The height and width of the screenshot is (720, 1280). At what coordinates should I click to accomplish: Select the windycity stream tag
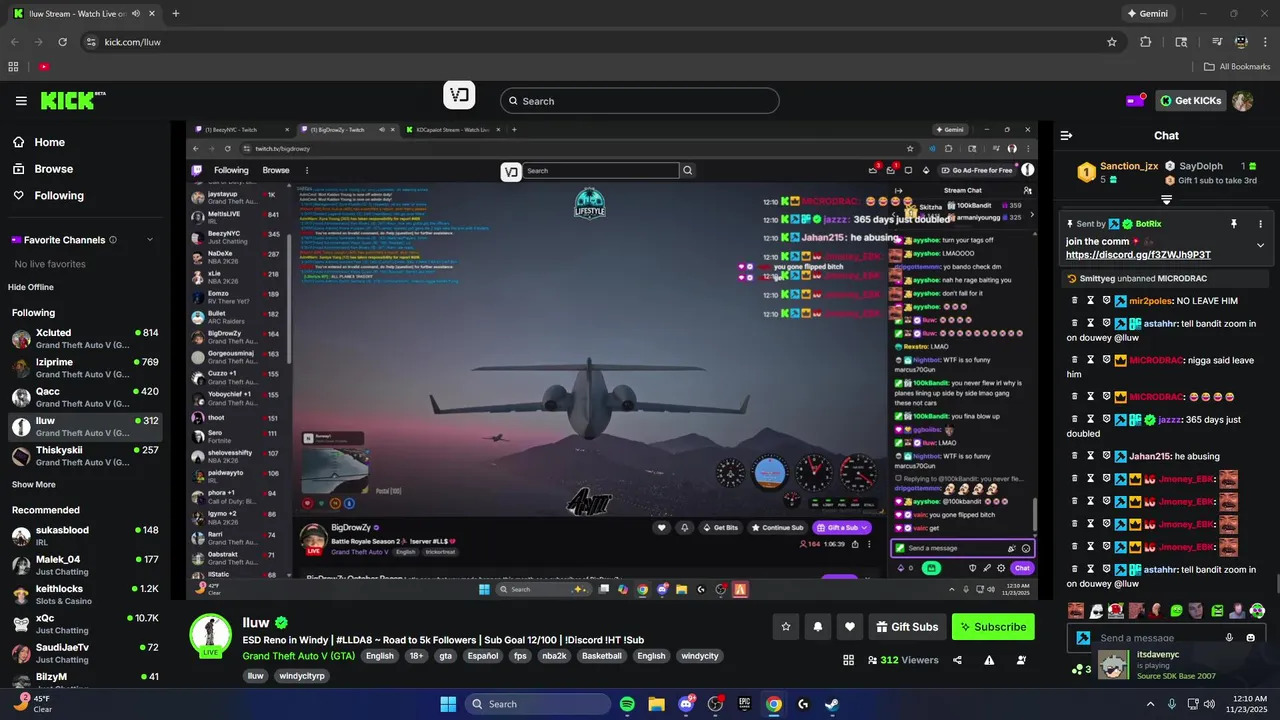click(x=699, y=656)
